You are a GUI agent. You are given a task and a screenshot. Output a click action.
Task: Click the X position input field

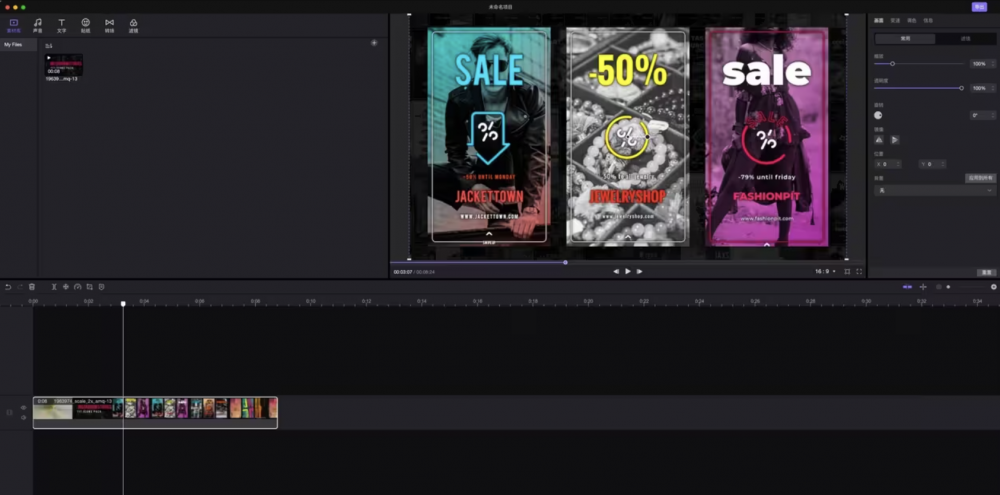(x=889, y=164)
